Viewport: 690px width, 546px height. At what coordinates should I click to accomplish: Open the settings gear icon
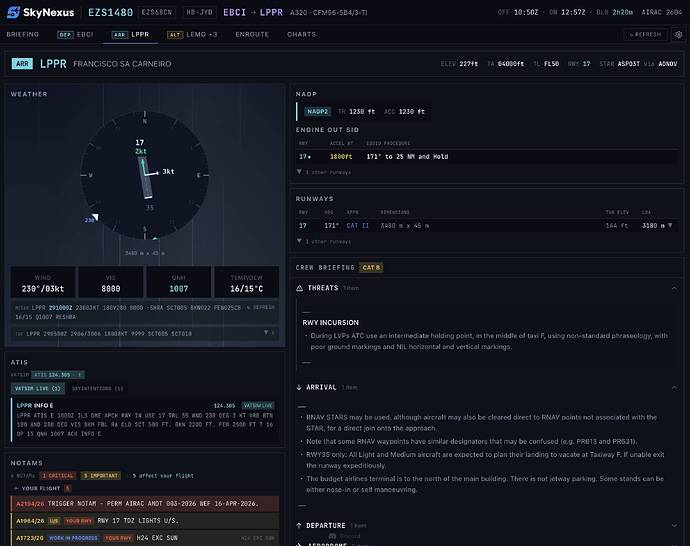[x=679, y=34]
